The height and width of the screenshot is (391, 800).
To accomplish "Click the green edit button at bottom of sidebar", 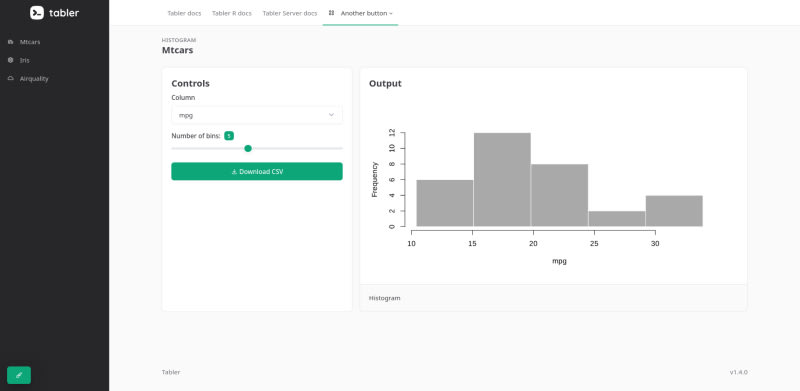I will pos(19,375).
